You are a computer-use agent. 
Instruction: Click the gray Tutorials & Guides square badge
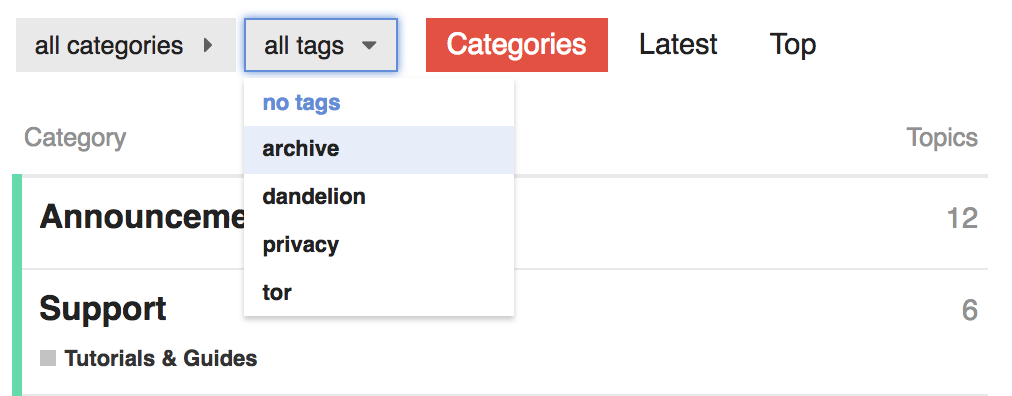(x=48, y=358)
